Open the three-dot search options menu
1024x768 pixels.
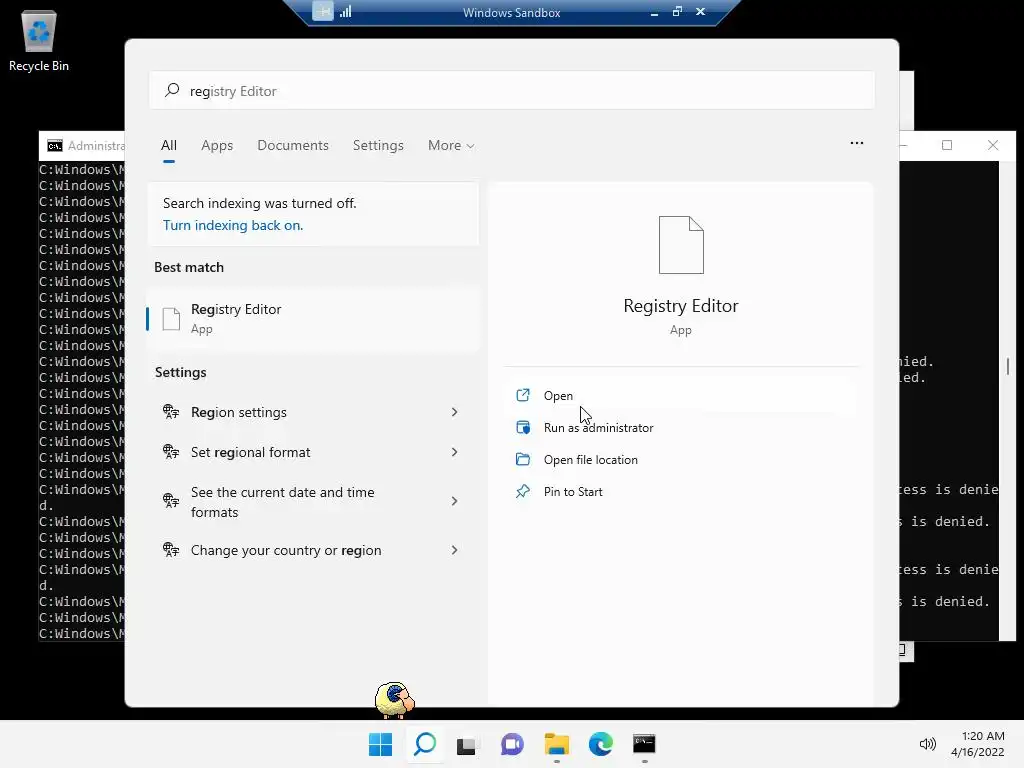click(x=857, y=143)
